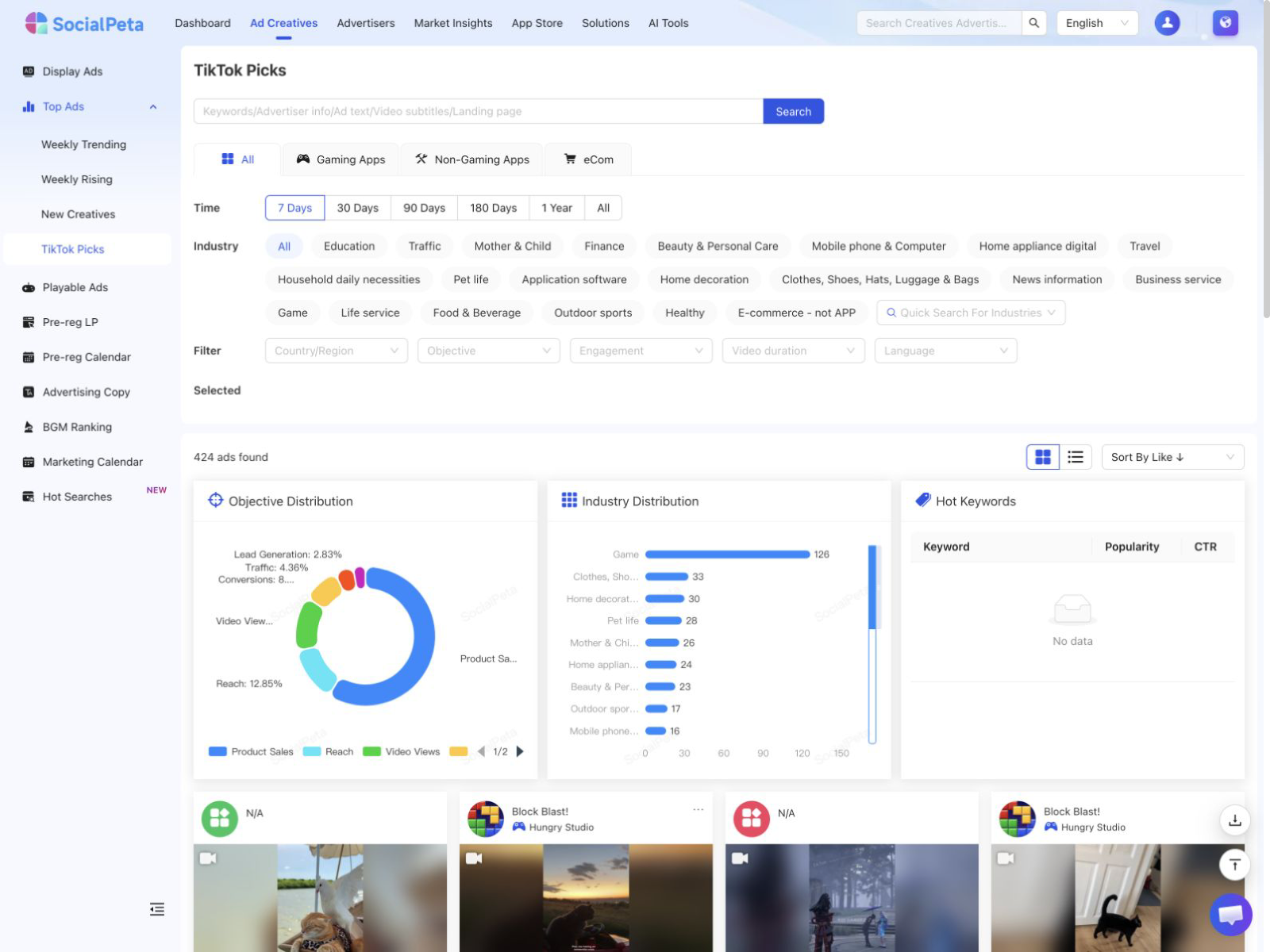
Task: Open the Quick Search For Industries dropdown
Action: [x=971, y=313]
